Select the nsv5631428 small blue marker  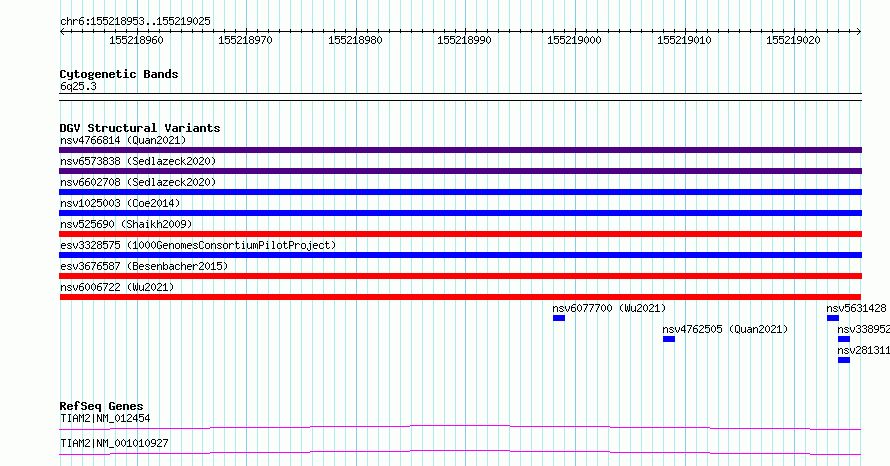pyautogui.click(x=833, y=318)
